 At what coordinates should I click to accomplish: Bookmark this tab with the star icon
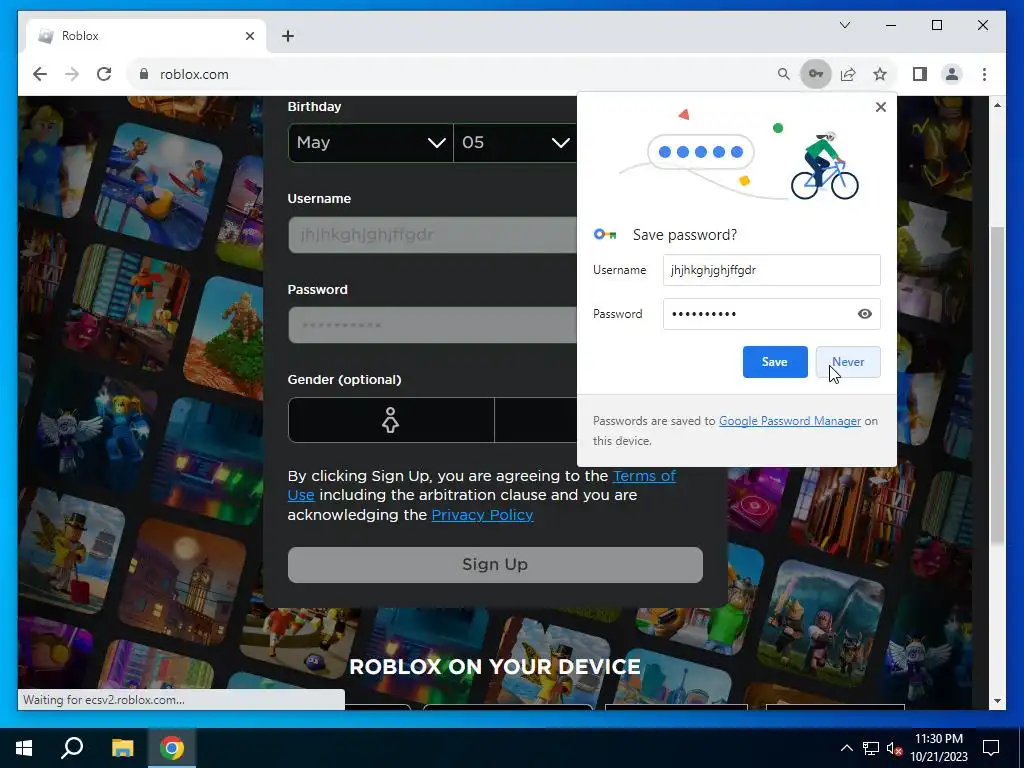pos(880,74)
